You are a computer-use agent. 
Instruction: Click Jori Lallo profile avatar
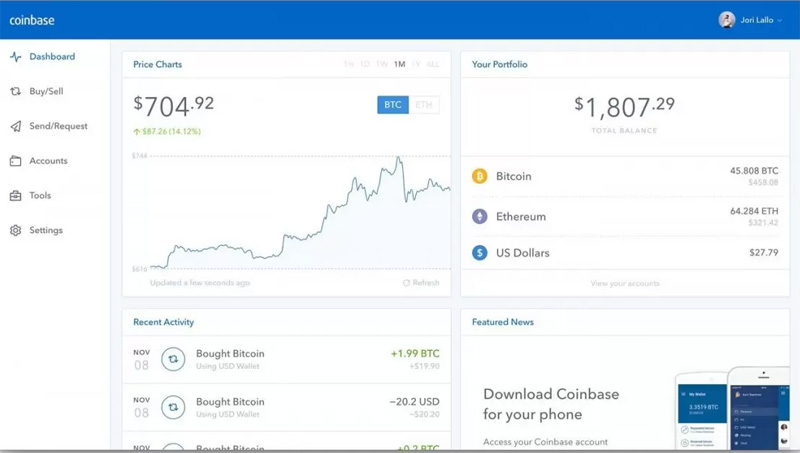point(727,20)
